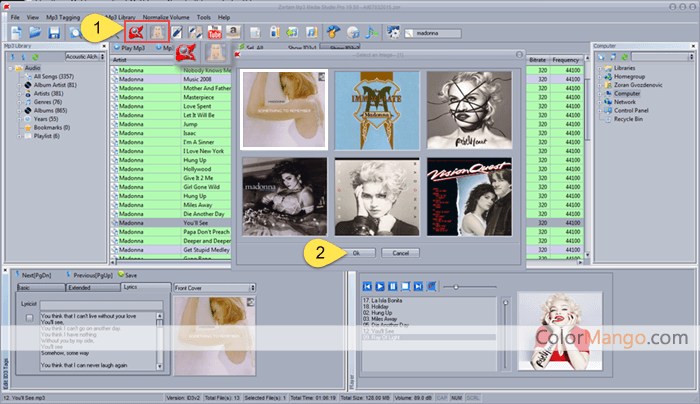
Task: Click the red-marked icon after the next-track button
Action: pyautogui.click(x=431, y=287)
